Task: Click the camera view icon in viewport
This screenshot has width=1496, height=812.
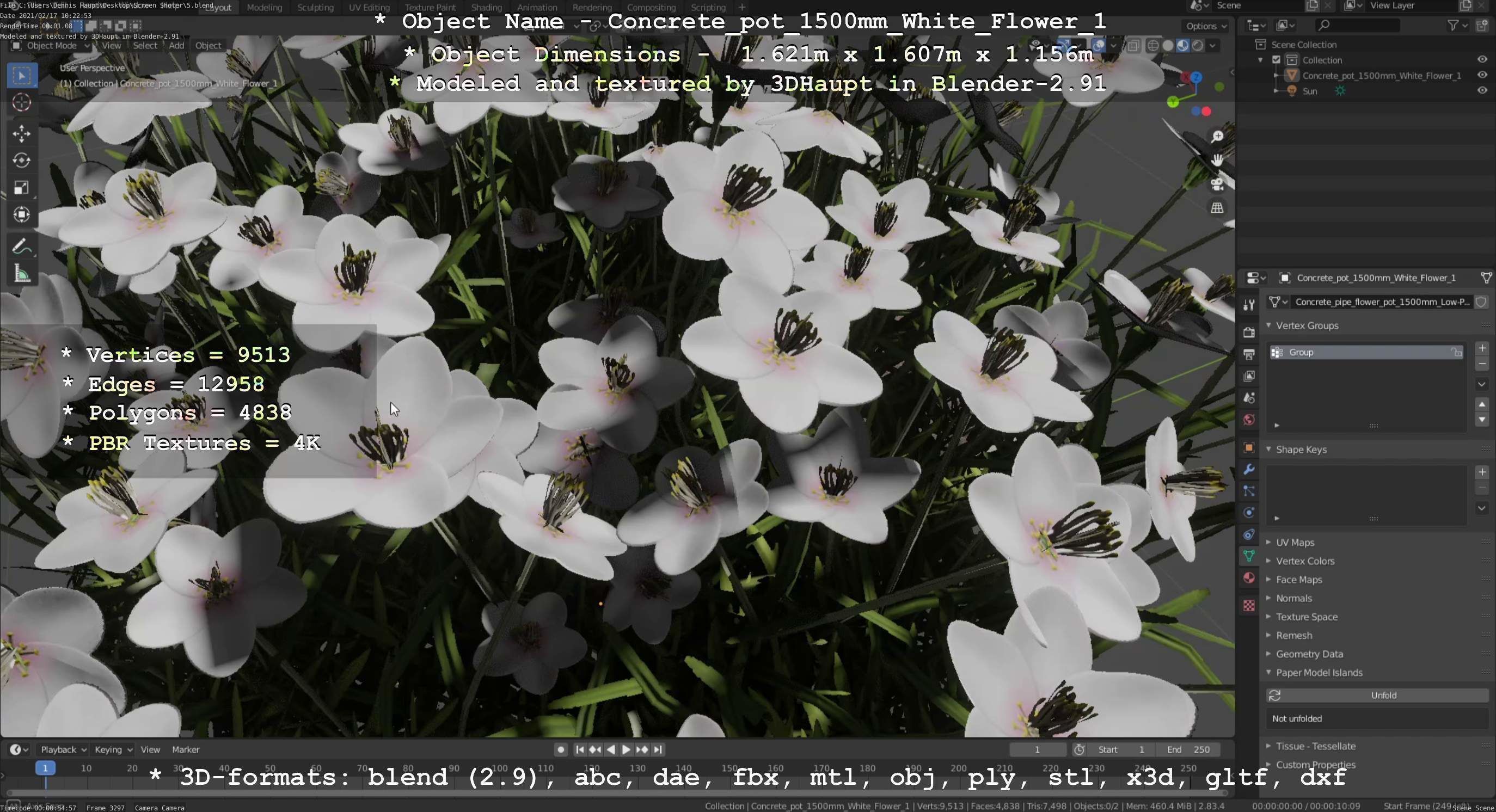Action: coord(1217,184)
